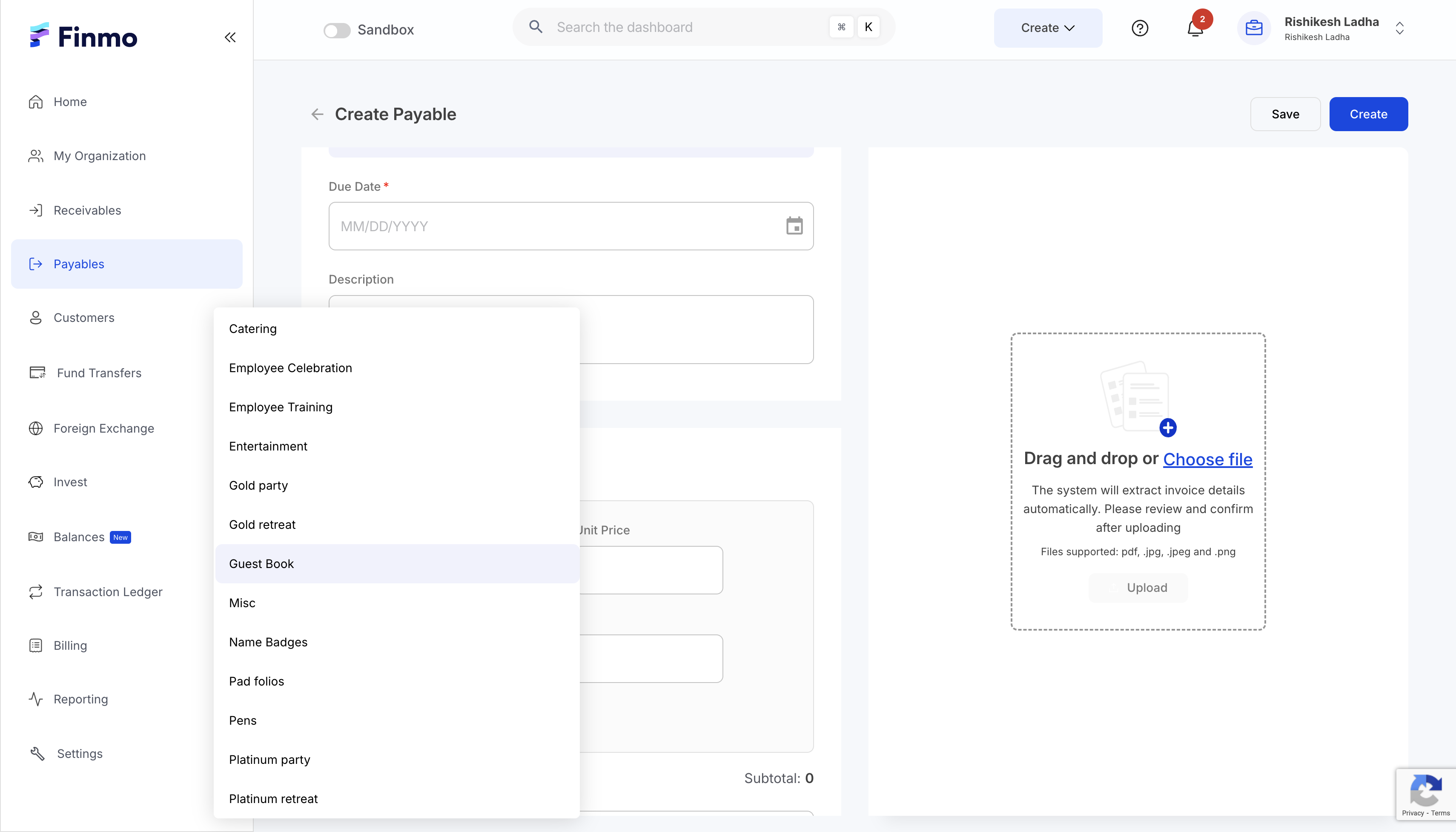
Task: Click the calendar icon in Due Date
Action: [x=794, y=226]
